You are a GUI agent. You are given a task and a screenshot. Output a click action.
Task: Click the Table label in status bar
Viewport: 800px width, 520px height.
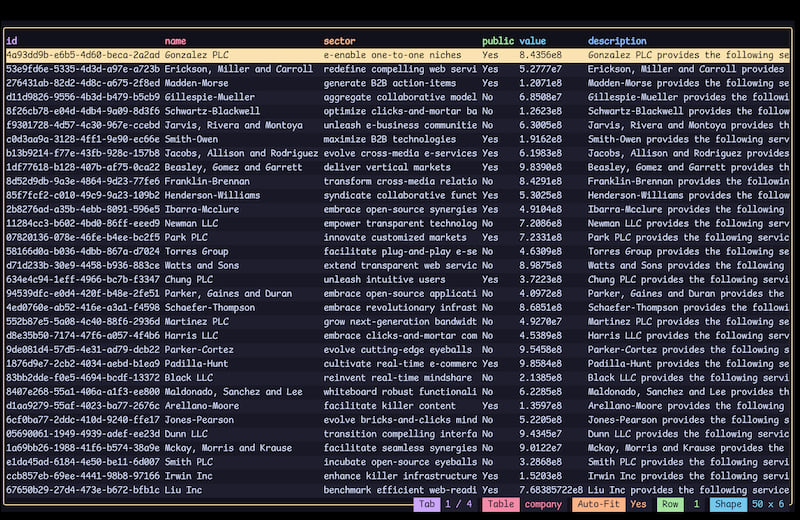click(x=501, y=504)
